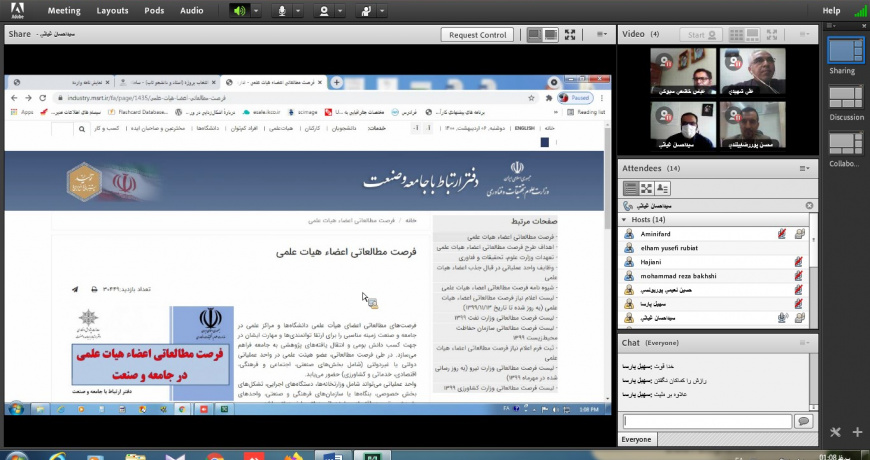Switch Share pod to scaled view

[534, 34]
